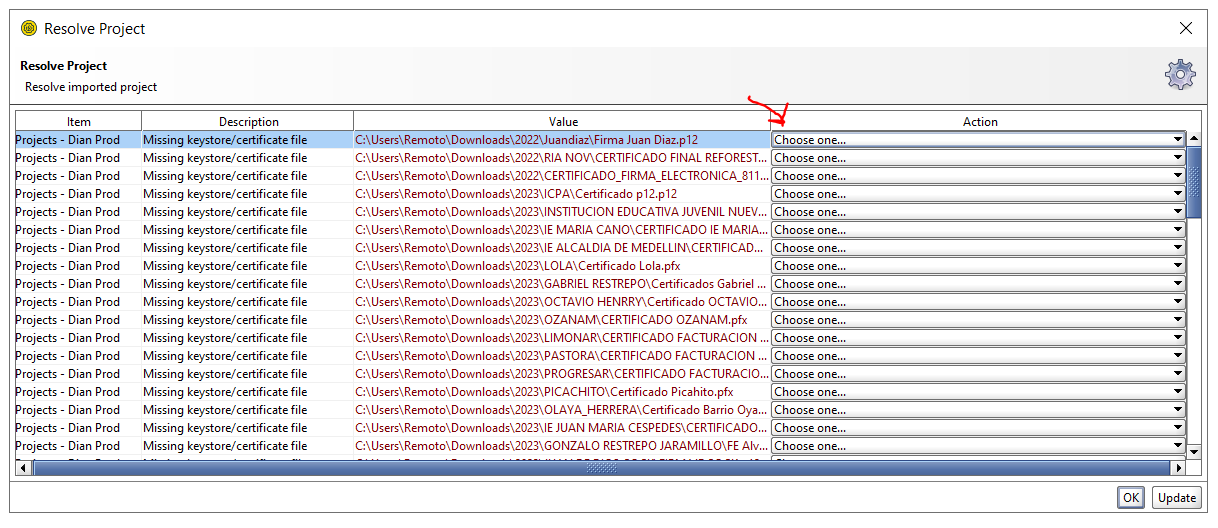Click the SoapUI logo icon in title bar

pos(28,29)
